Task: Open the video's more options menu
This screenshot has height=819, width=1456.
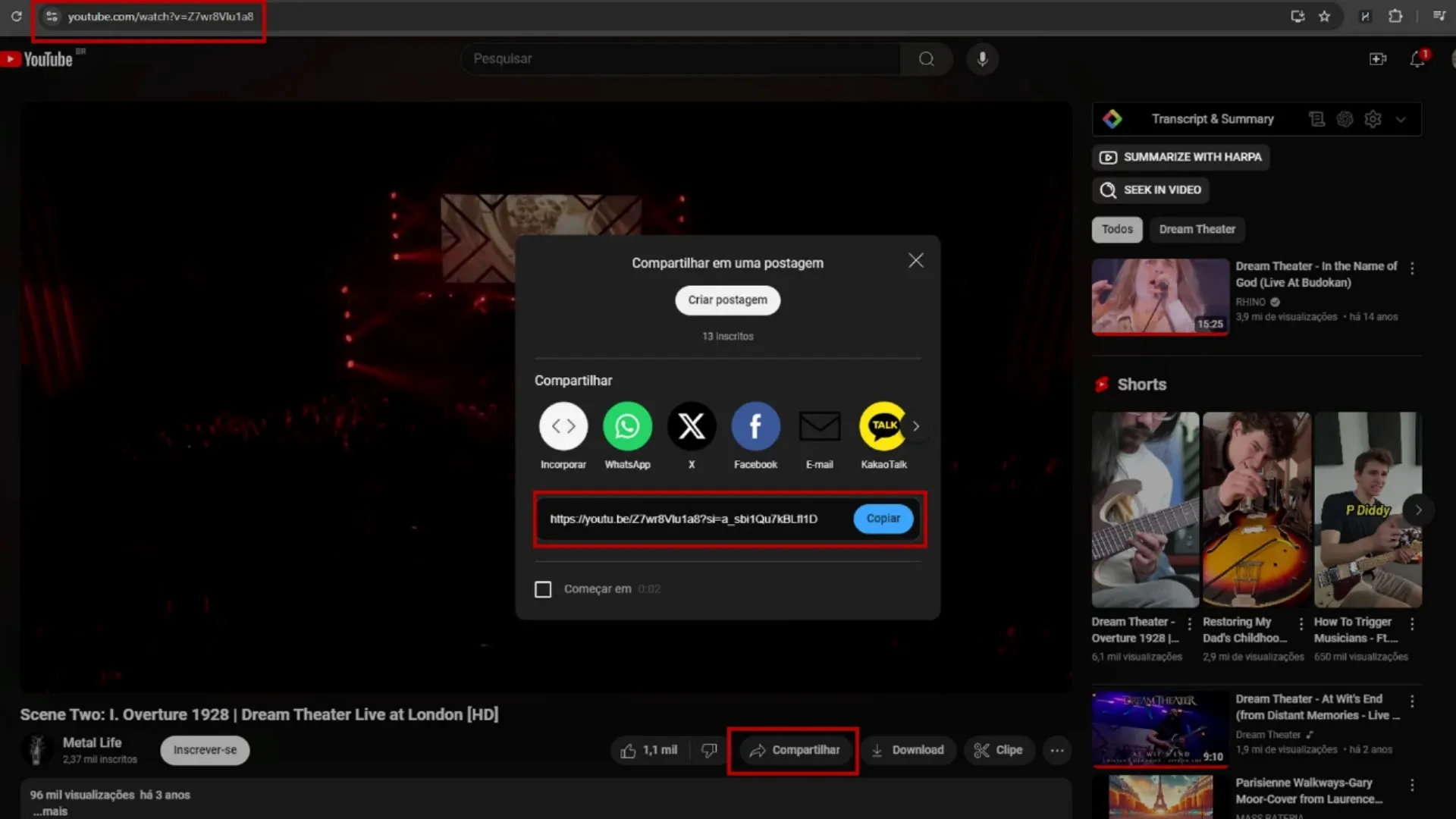Action: [1058, 750]
